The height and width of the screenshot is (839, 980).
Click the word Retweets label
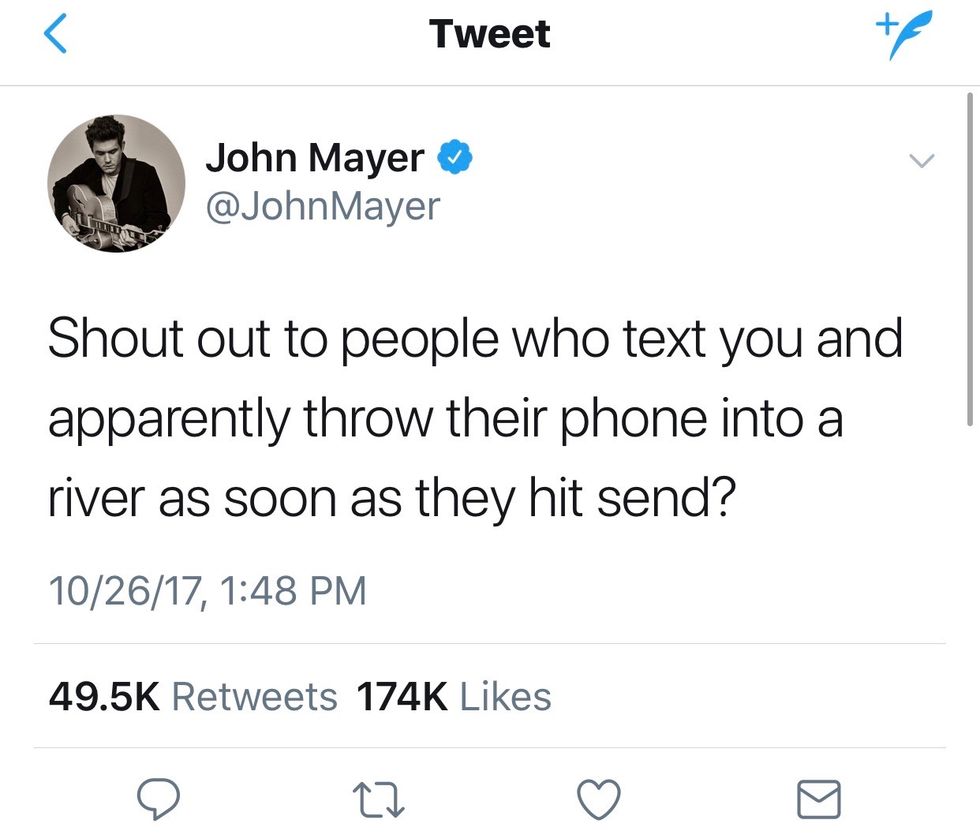[254, 696]
